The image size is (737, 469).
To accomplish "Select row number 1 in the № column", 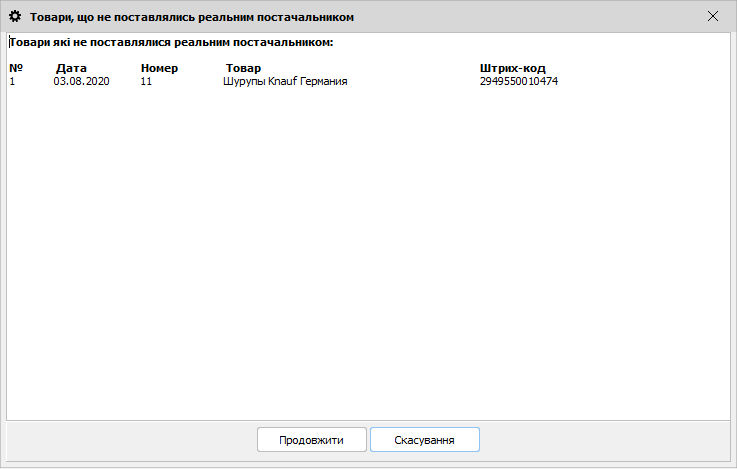I will coord(13,82).
